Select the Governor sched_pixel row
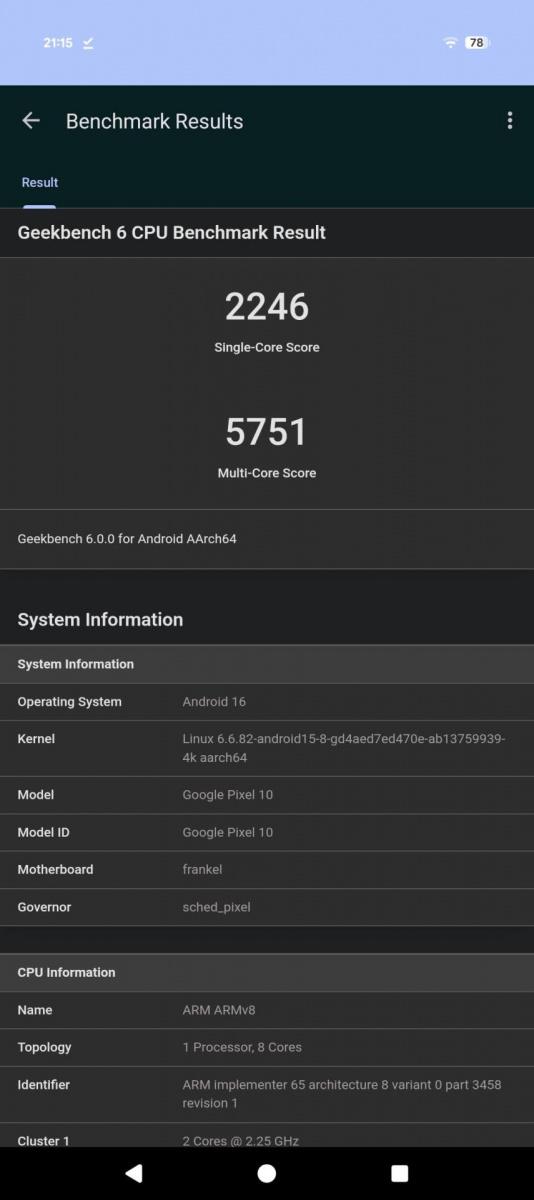The image size is (534, 1200). [x=267, y=907]
